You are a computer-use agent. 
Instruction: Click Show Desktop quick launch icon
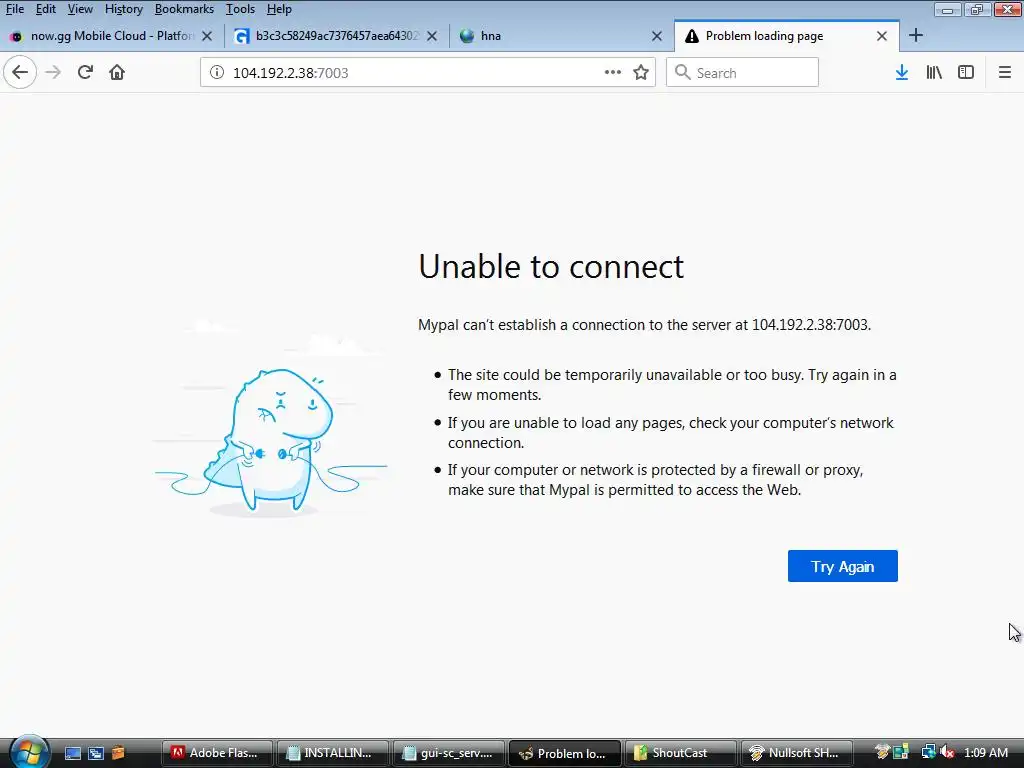[72, 753]
